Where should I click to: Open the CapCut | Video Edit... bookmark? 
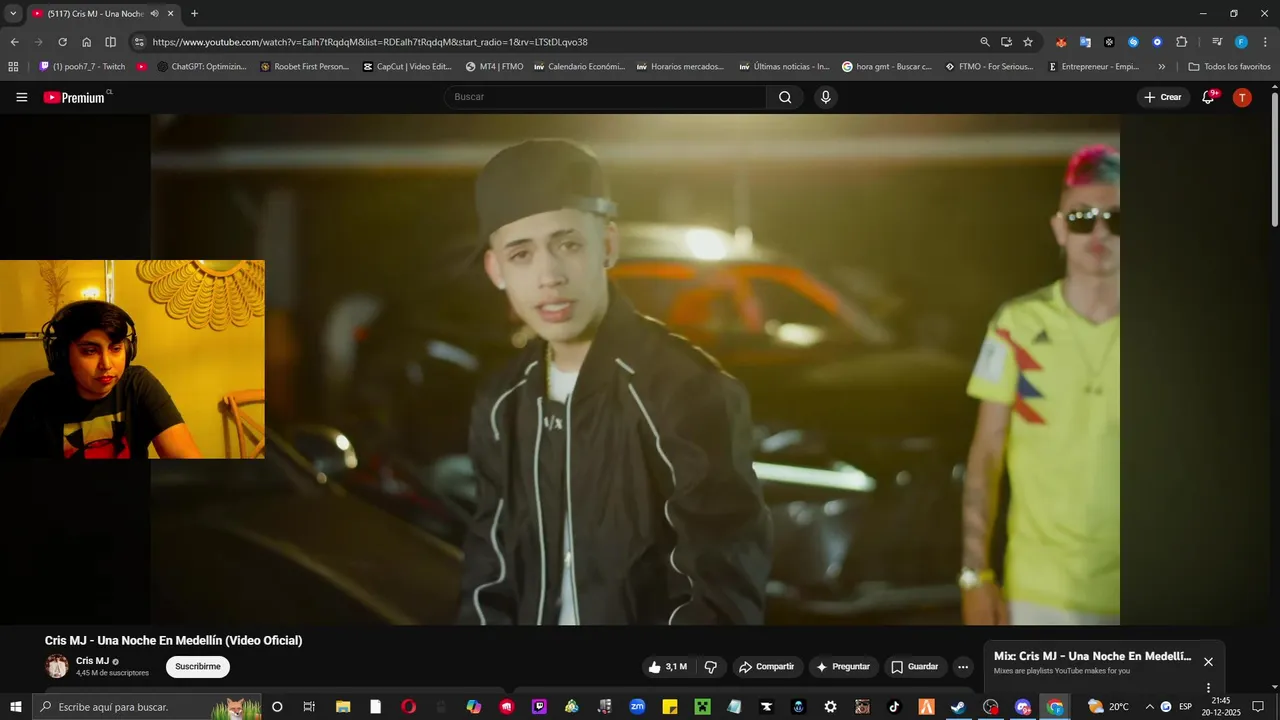pyautogui.click(x=407, y=67)
